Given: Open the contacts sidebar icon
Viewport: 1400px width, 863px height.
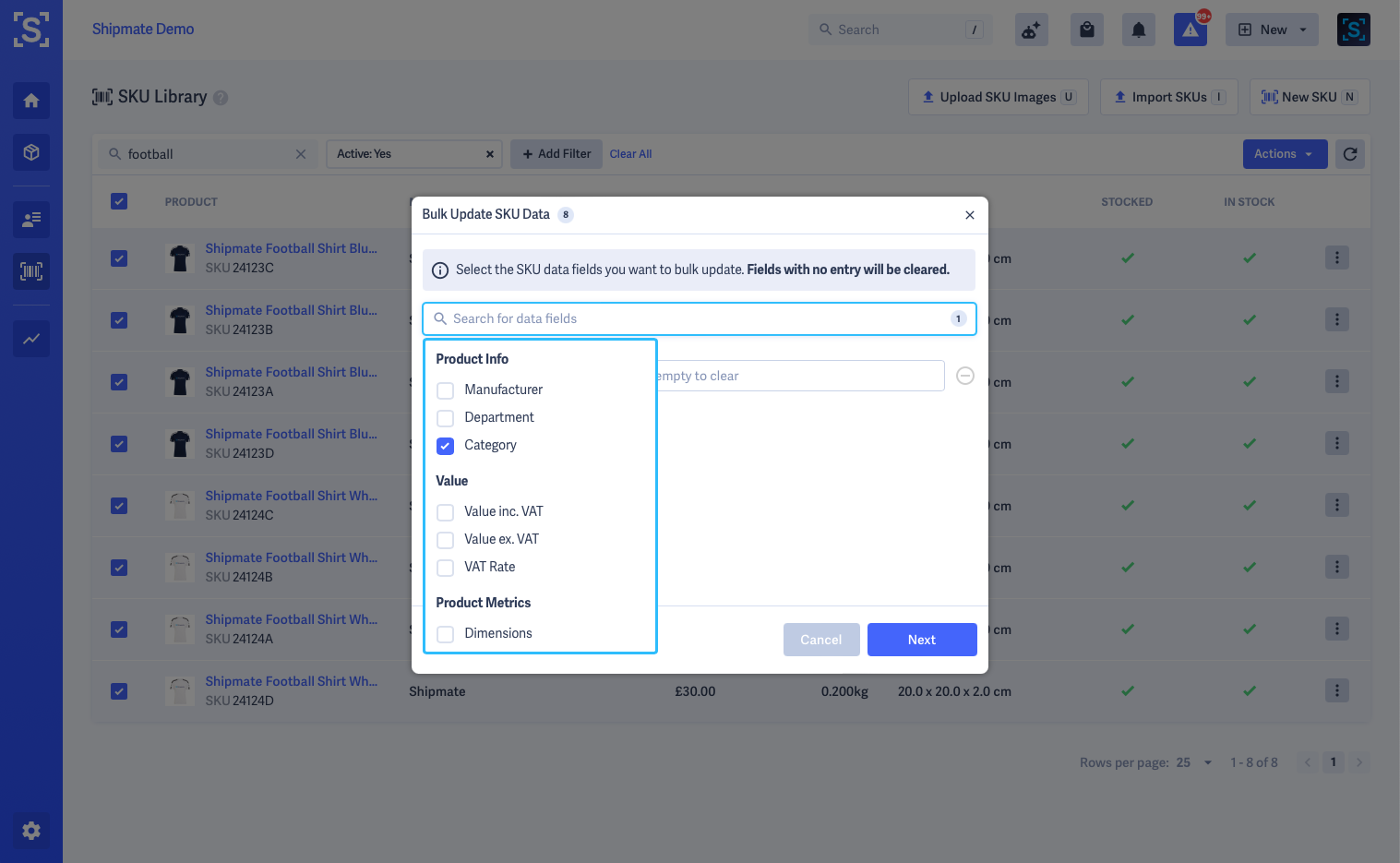Looking at the screenshot, I should click(31, 220).
